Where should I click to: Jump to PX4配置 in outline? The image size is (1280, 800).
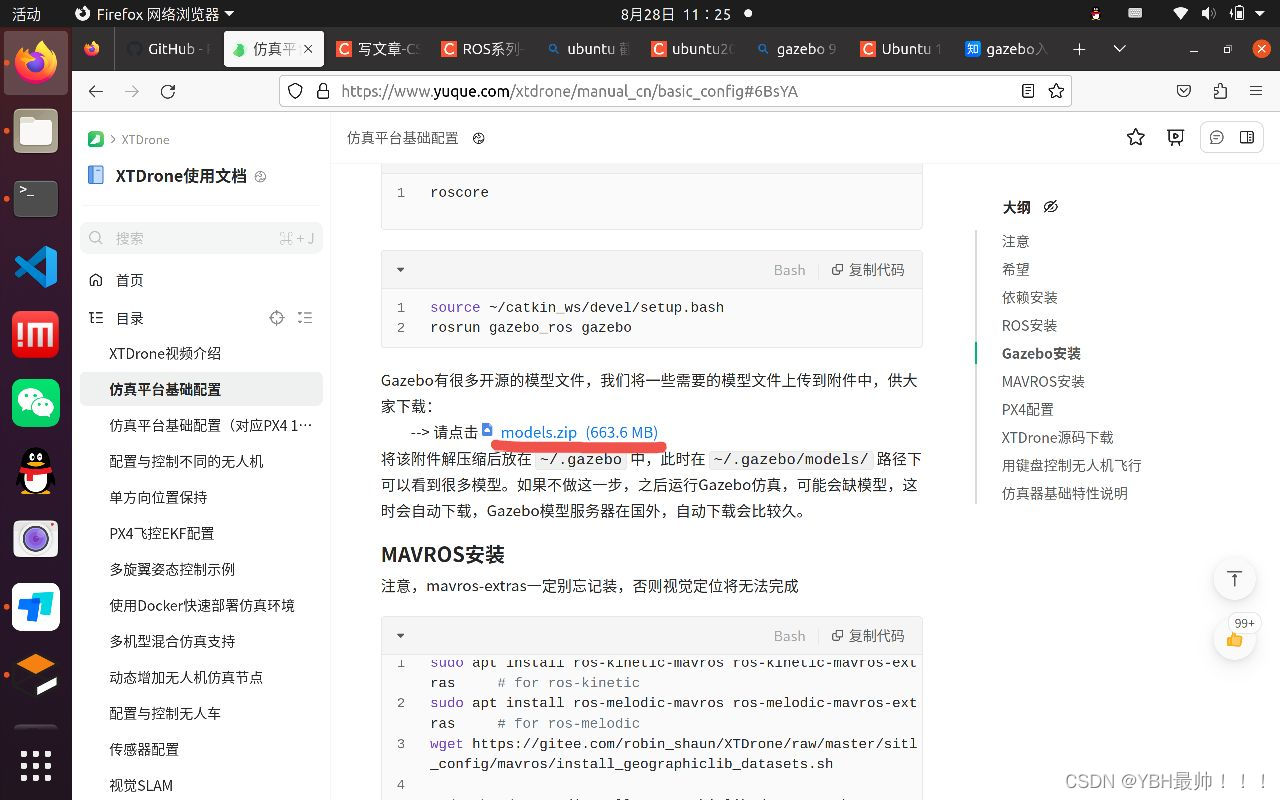coord(1028,409)
